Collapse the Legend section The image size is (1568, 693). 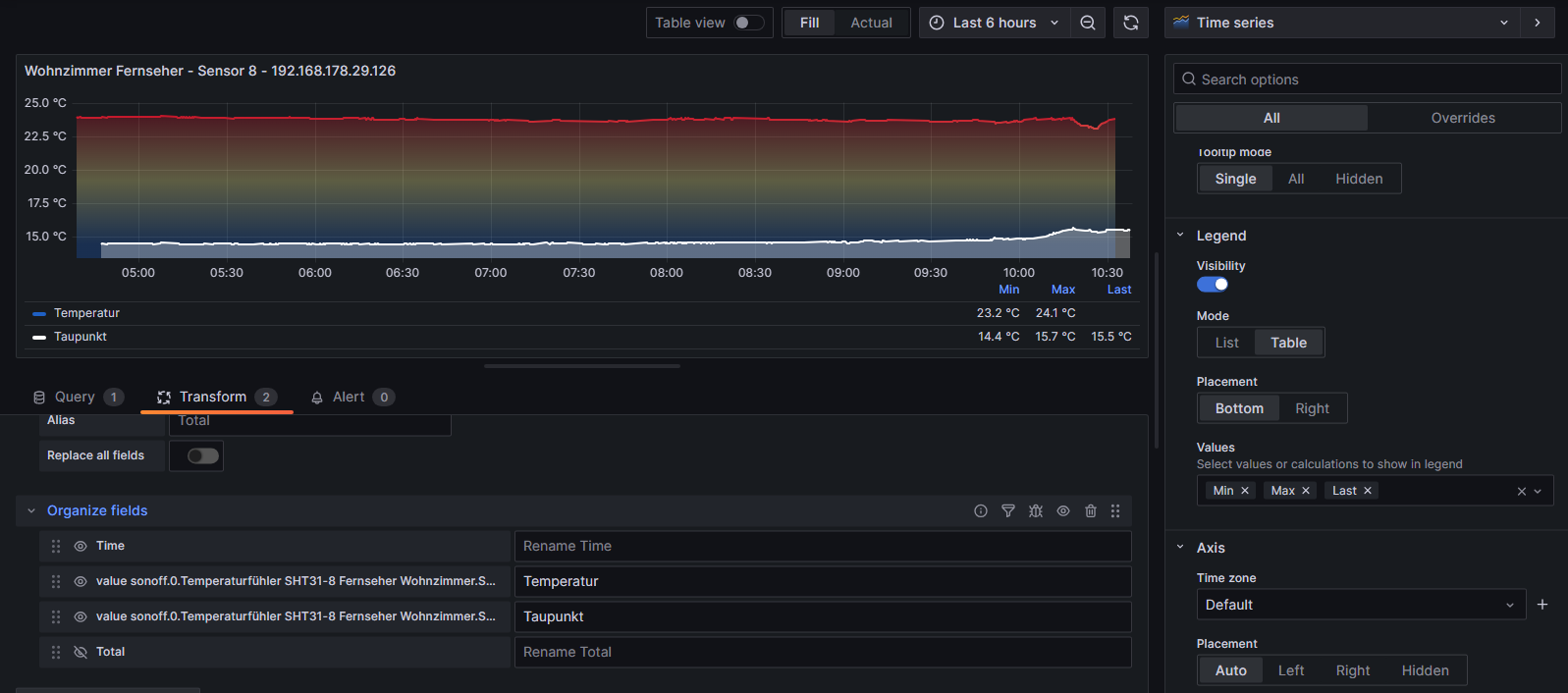coord(1180,236)
